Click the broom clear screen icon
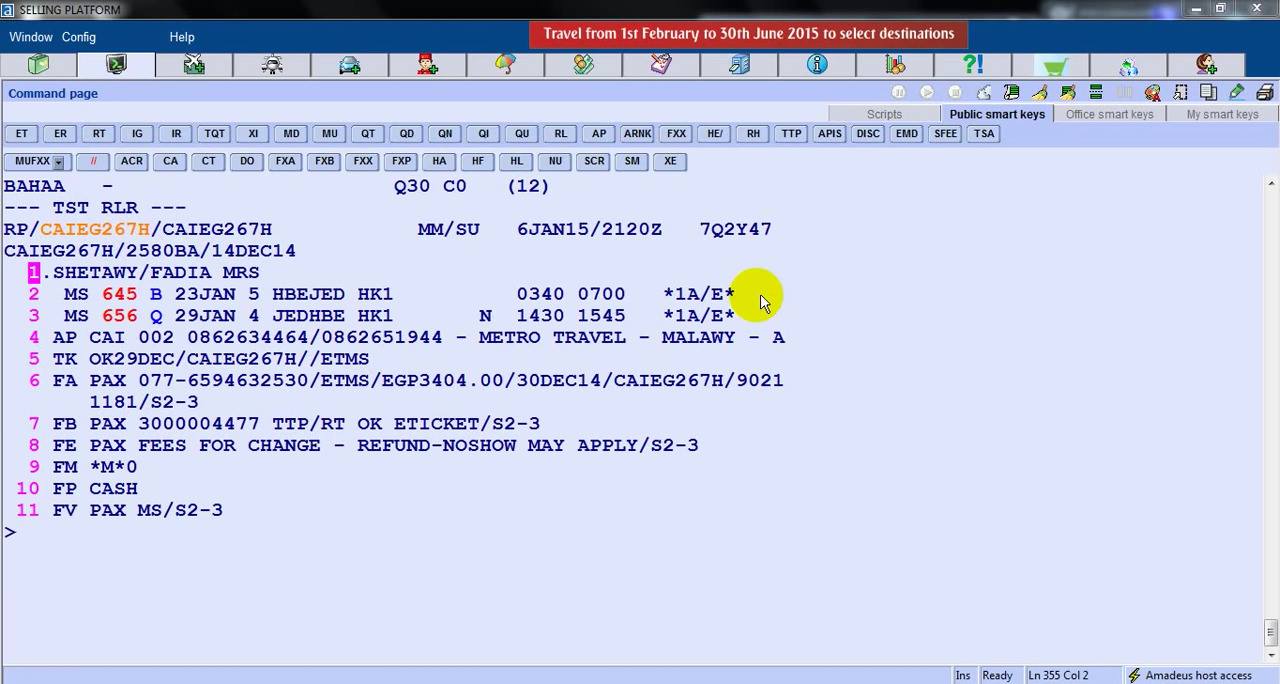Screen dimensions: 1280x684 [x=1040, y=93]
